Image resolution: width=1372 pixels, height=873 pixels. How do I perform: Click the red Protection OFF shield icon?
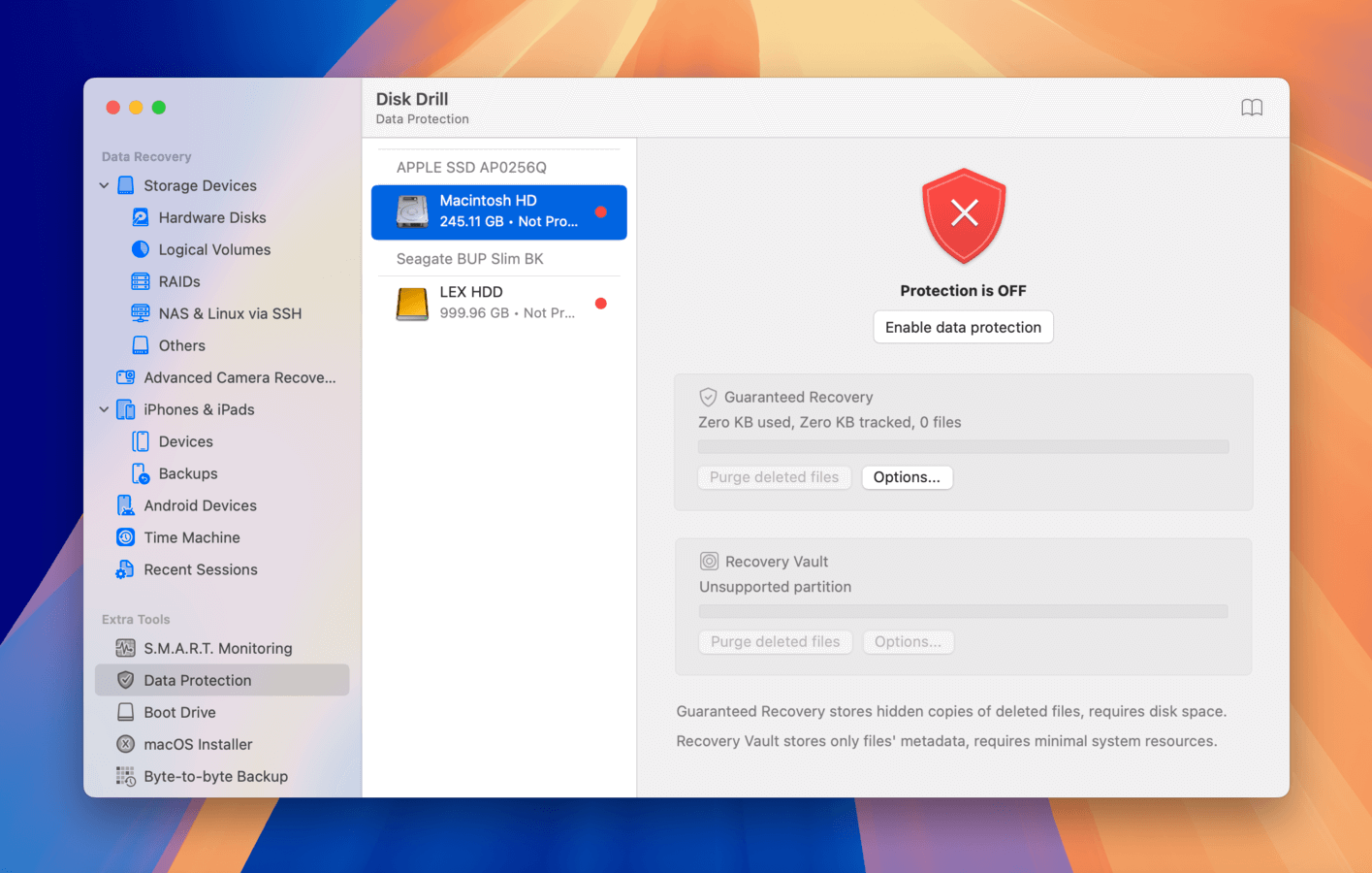[964, 216]
